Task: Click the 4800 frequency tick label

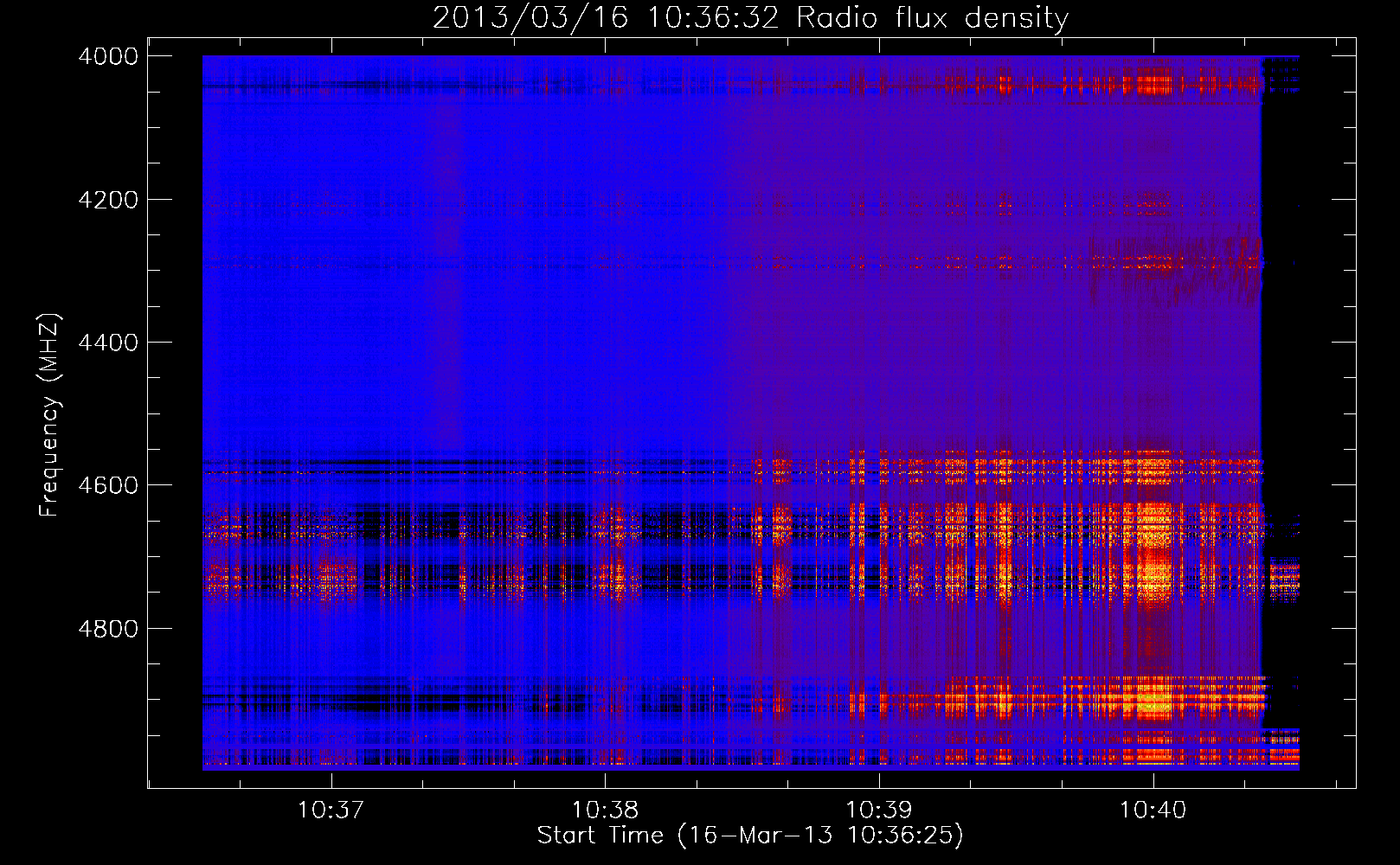Action: (x=108, y=629)
